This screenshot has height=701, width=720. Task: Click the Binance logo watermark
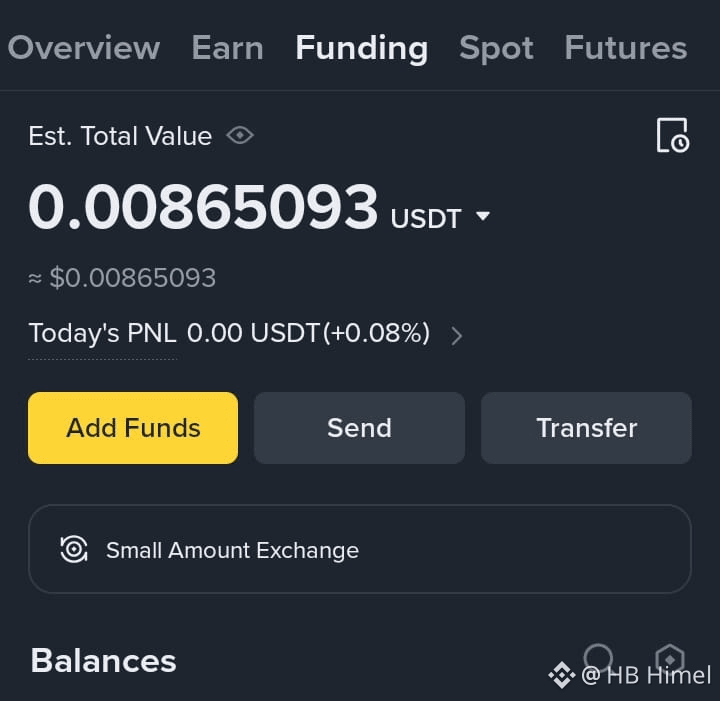click(562, 675)
